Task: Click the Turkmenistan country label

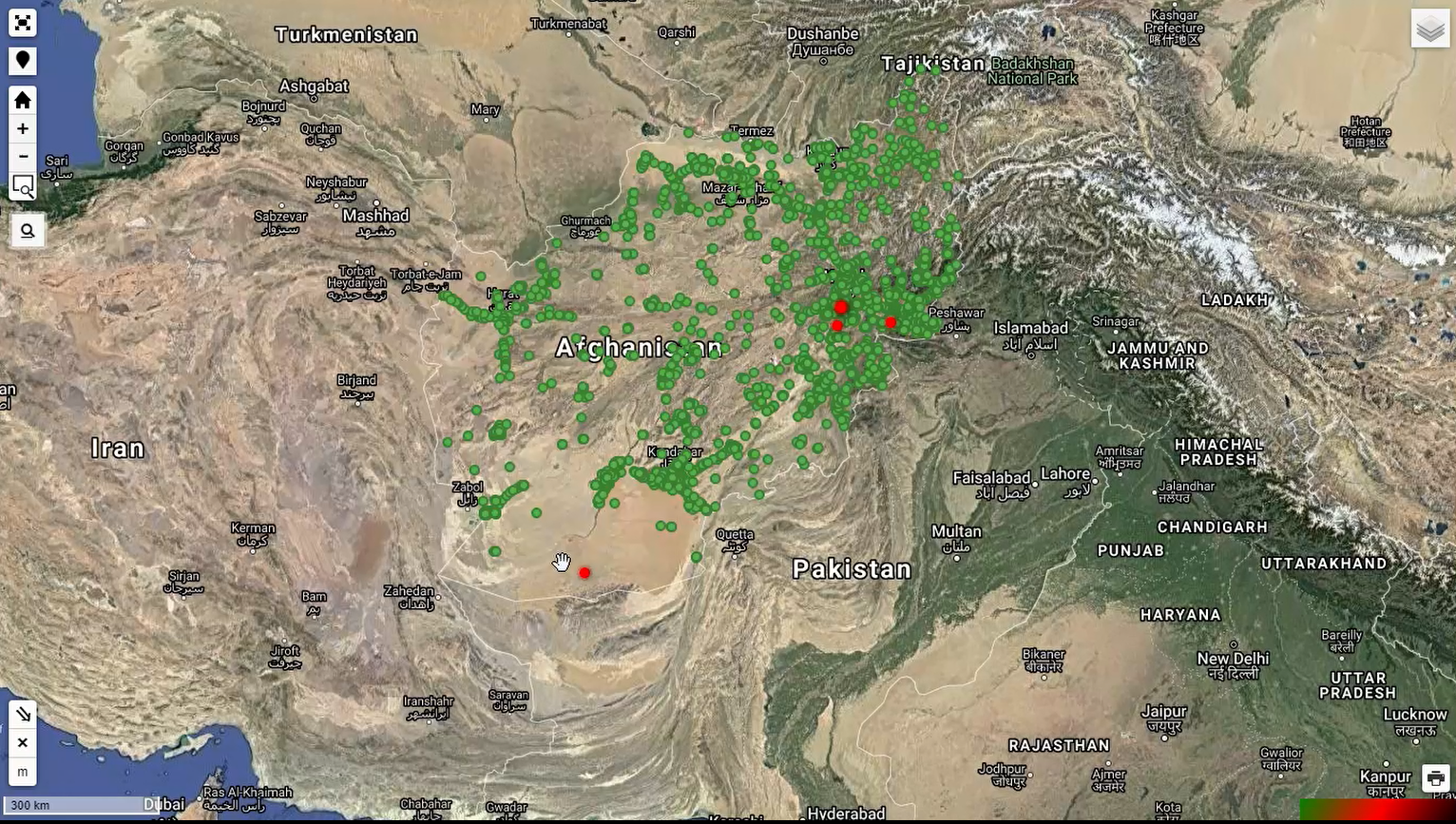Action: click(346, 35)
